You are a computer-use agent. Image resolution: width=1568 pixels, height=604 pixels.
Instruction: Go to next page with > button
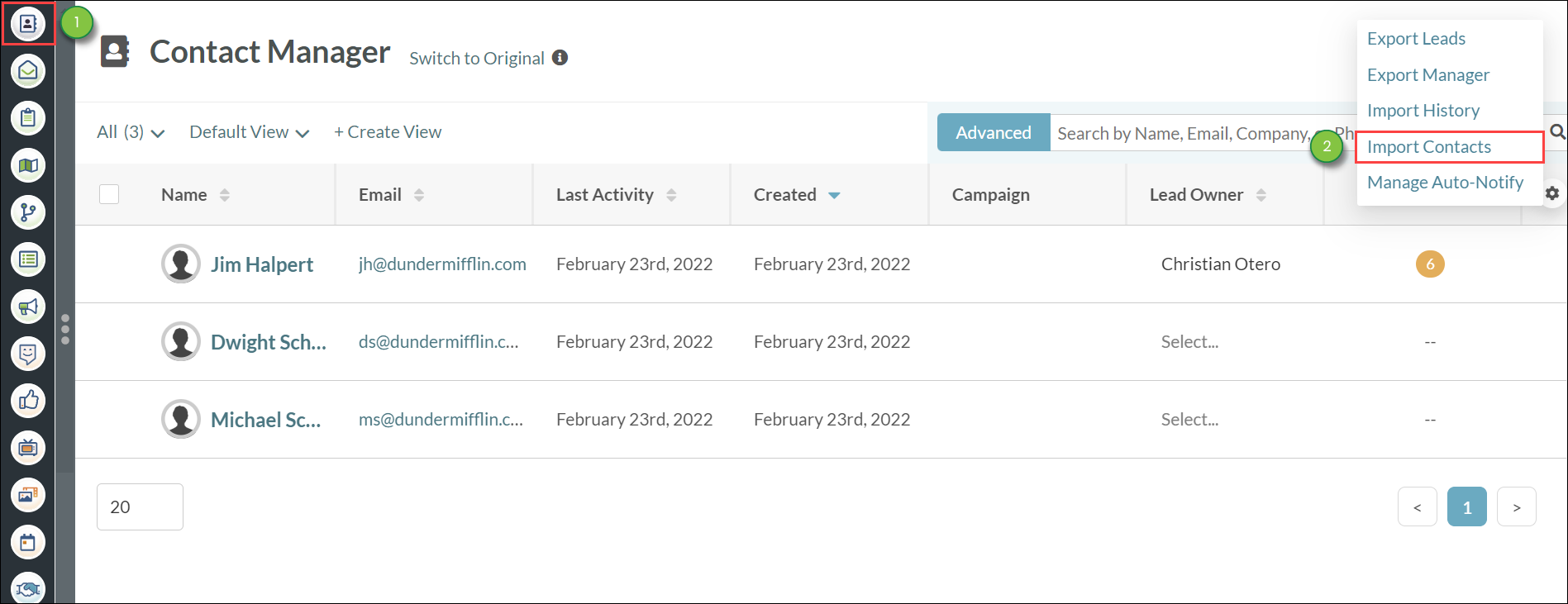(1516, 507)
